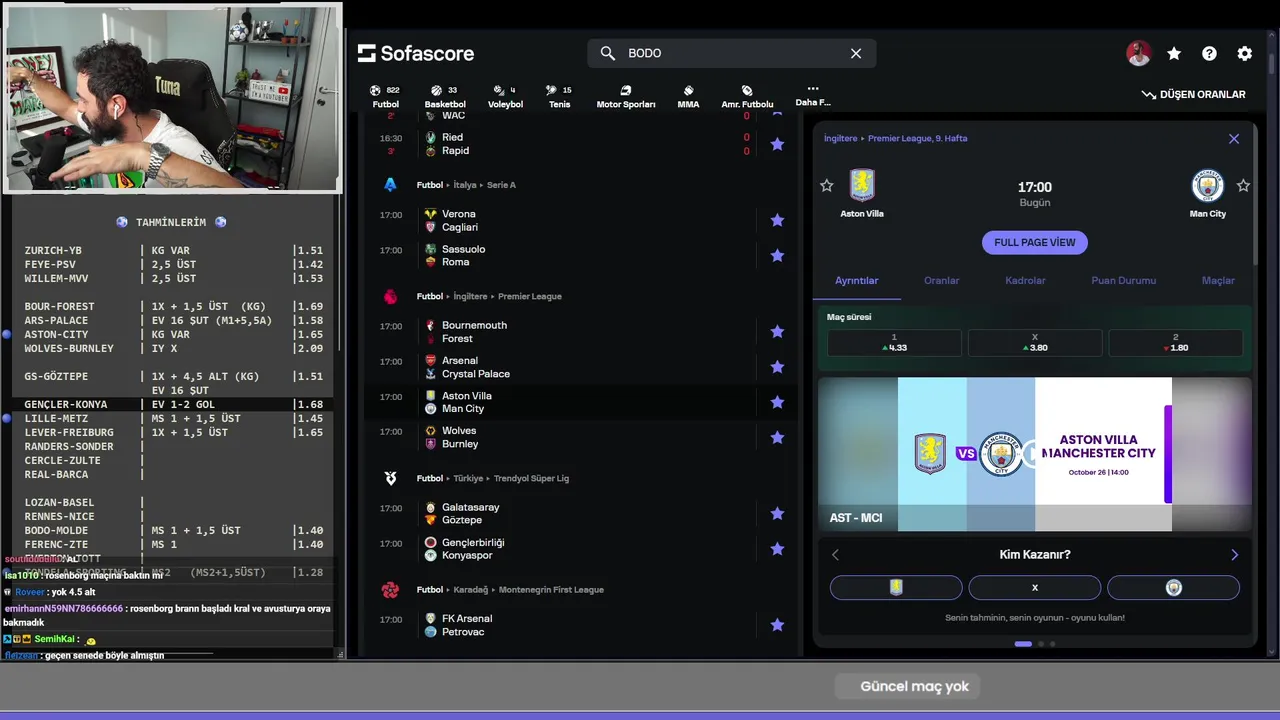Click the Premier League lion logo icon
The height and width of the screenshot is (720, 1280).
click(391, 296)
